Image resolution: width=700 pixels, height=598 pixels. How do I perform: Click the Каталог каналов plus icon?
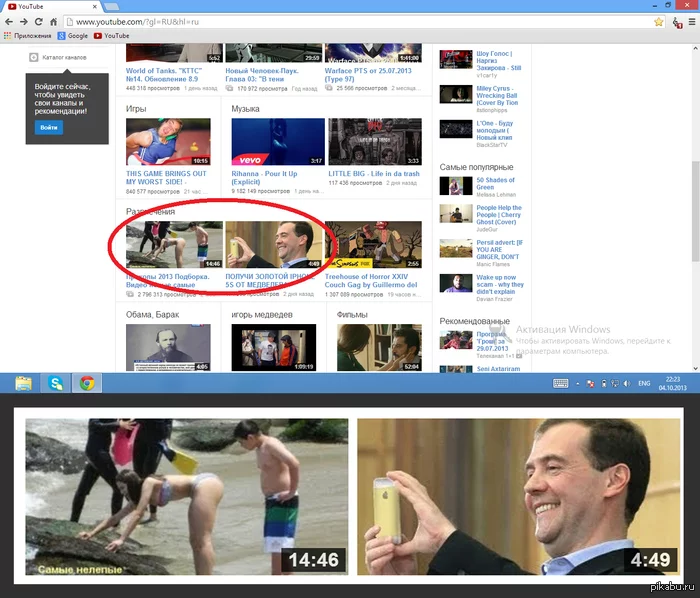click(x=33, y=57)
